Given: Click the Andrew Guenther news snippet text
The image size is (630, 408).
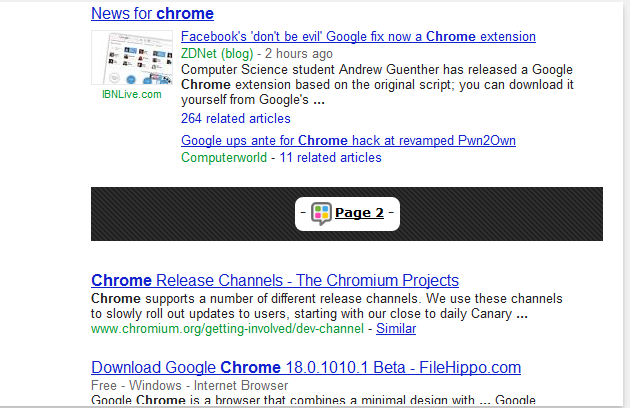Looking at the screenshot, I should click(377, 85).
